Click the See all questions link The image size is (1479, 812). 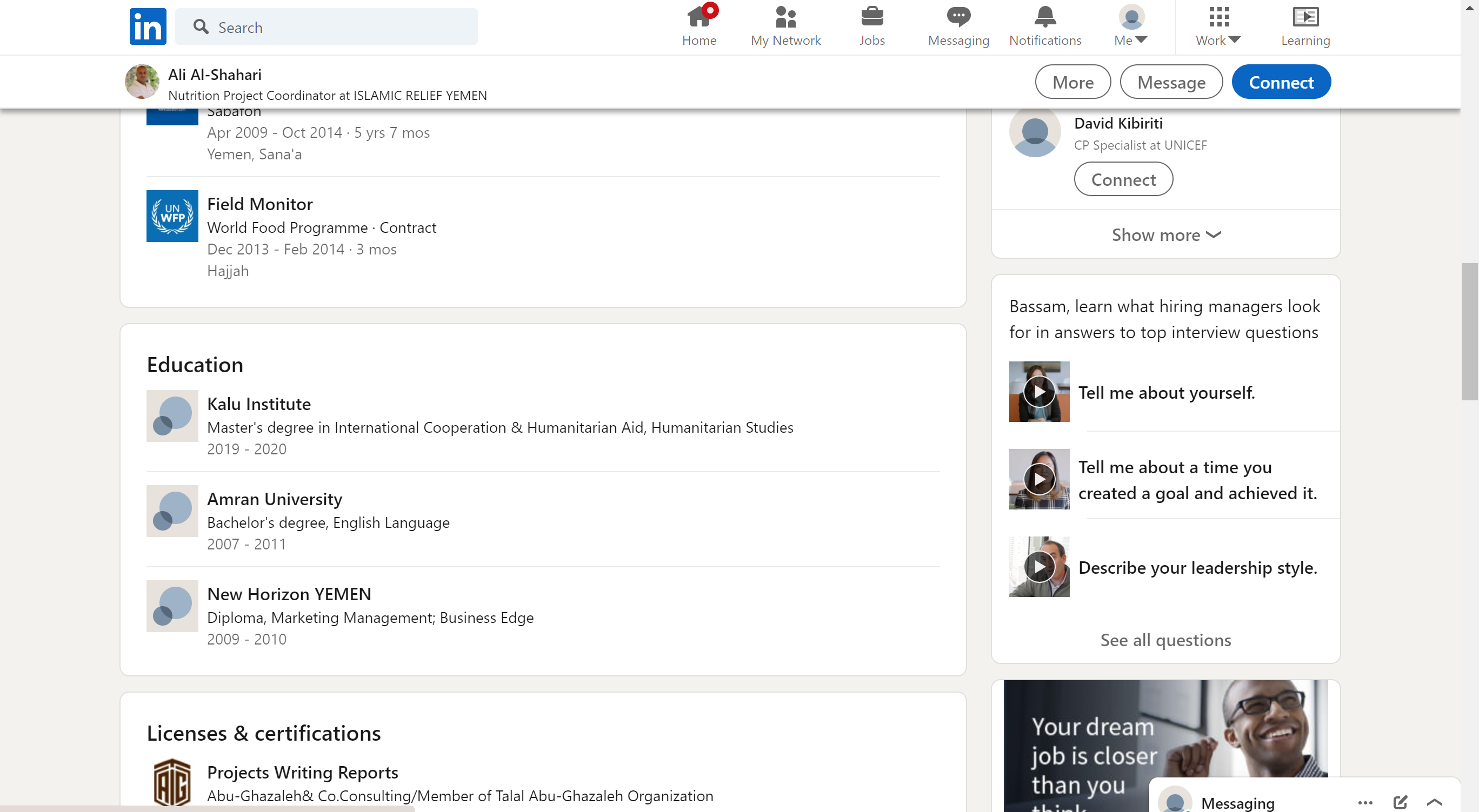pos(1165,640)
